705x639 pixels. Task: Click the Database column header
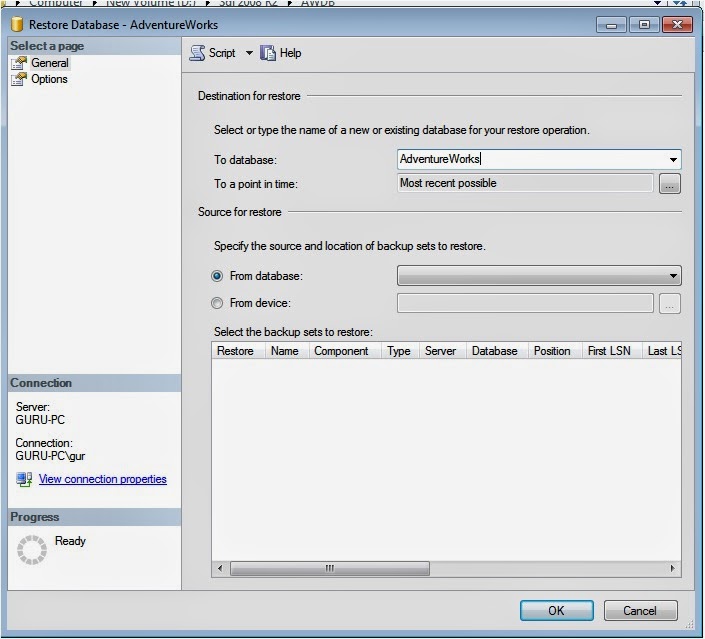(497, 351)
